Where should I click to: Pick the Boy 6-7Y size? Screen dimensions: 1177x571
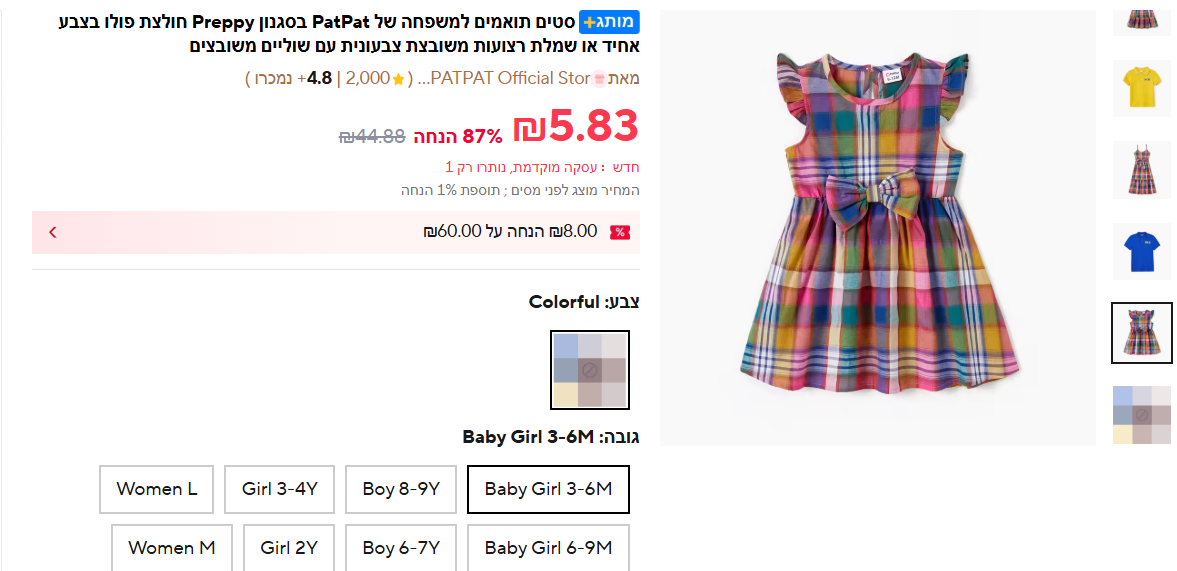coord(401,548)
